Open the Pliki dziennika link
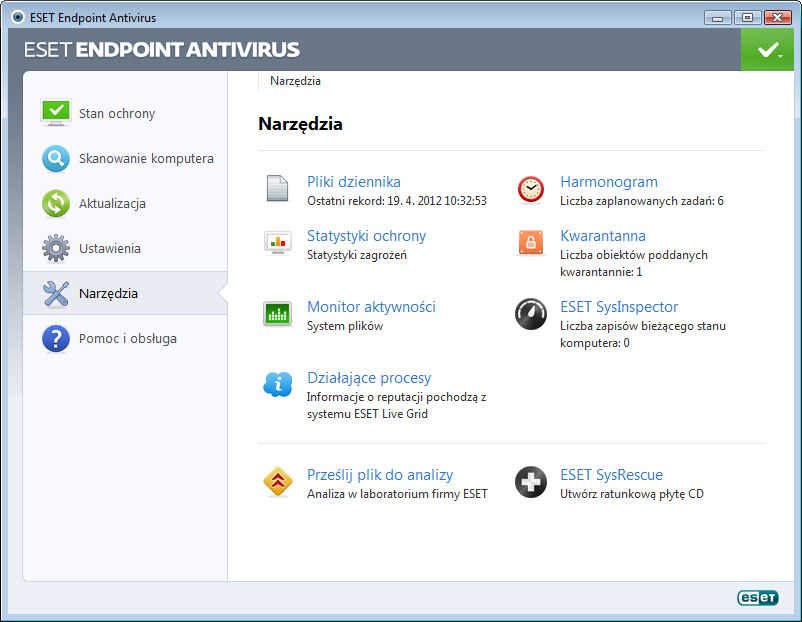Image resolution: width=802 pixels, height=622 pixels. (x=353, y=182)
